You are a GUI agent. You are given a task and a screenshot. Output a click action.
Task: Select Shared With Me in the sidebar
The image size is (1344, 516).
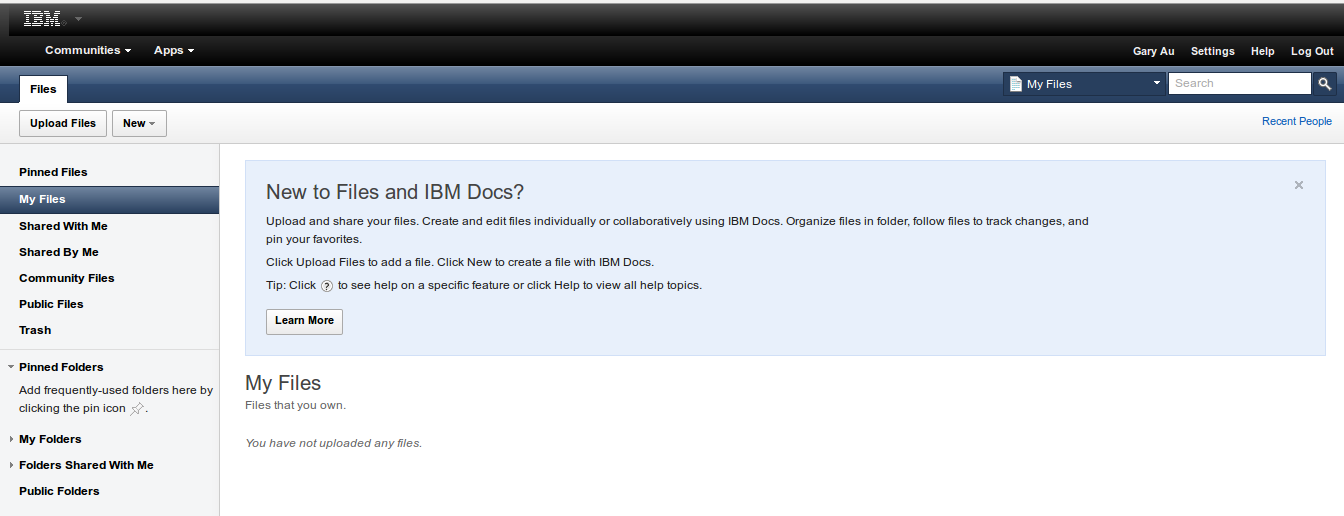point(63,226)
